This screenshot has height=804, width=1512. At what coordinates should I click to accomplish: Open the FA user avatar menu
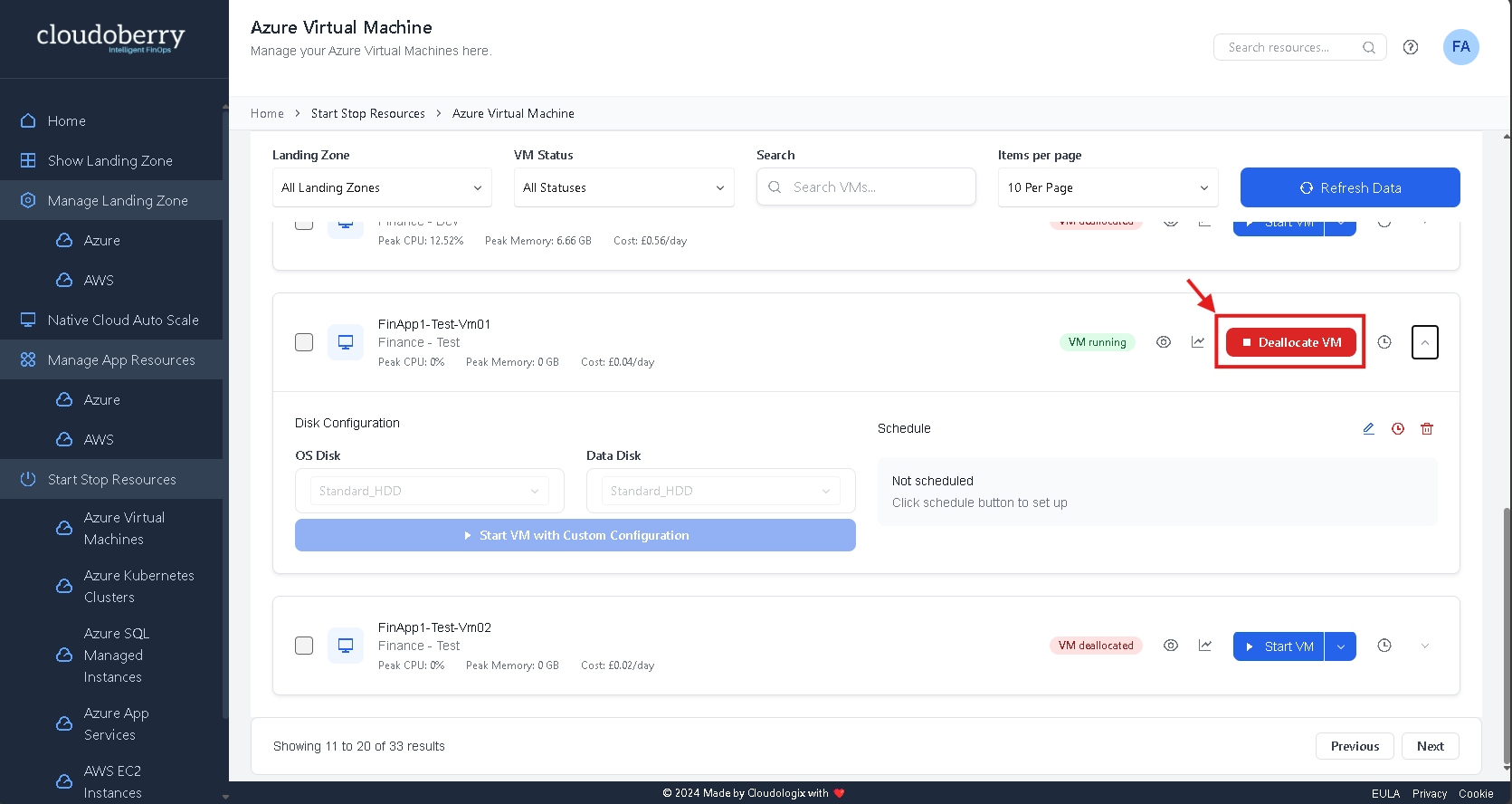pos(1460,47)
